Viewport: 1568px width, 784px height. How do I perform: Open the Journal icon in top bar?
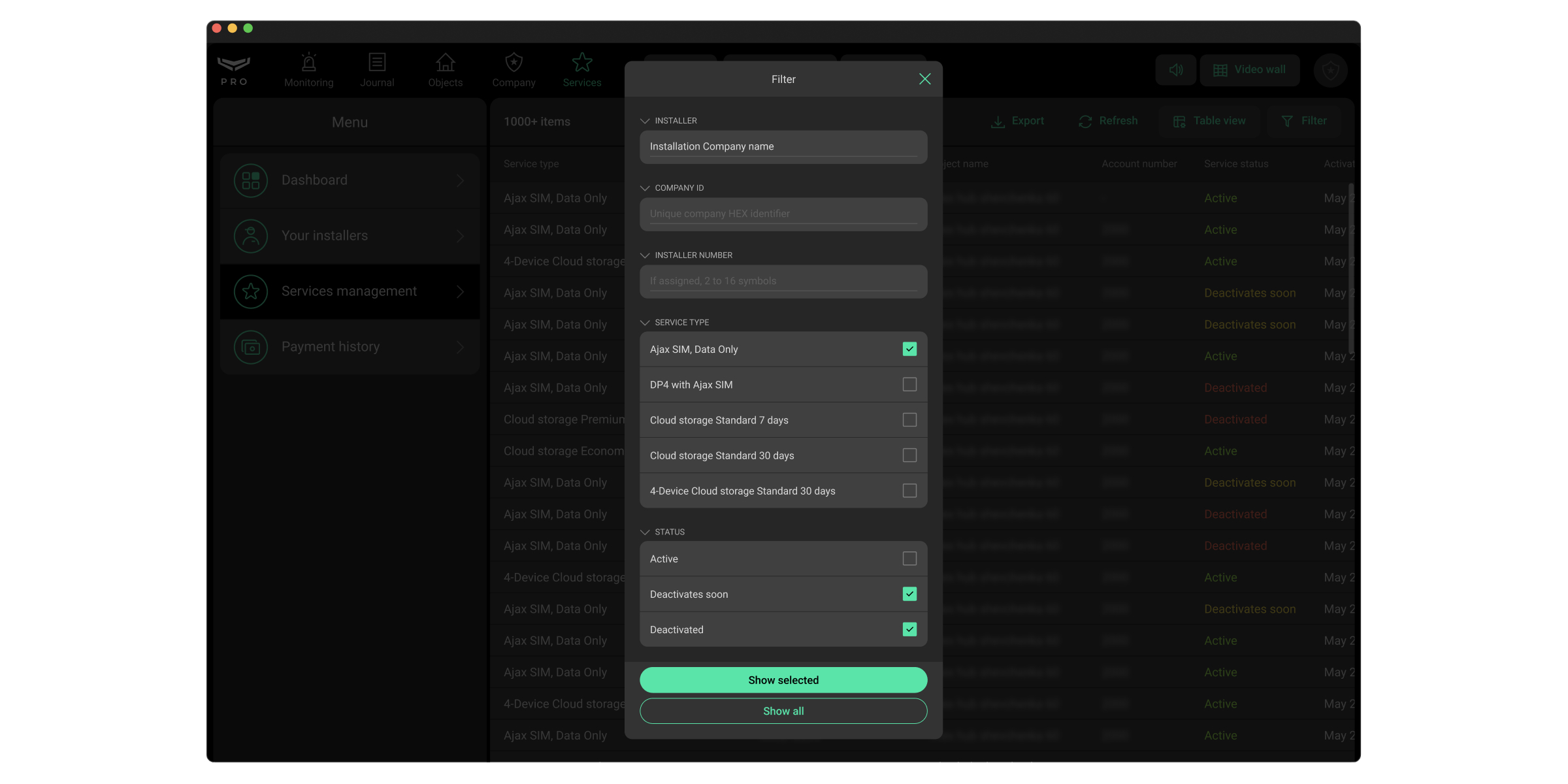pos(377,63)
